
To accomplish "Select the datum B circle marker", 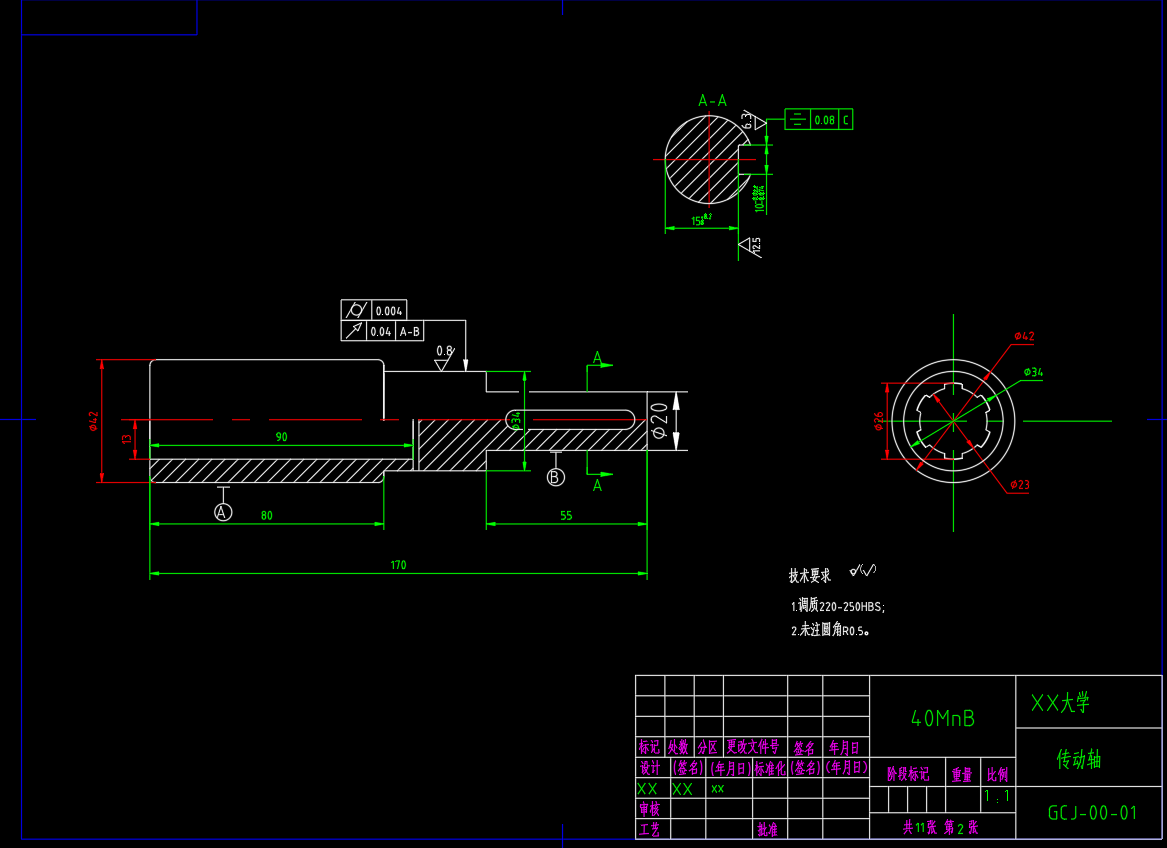I will pos(556,477).
